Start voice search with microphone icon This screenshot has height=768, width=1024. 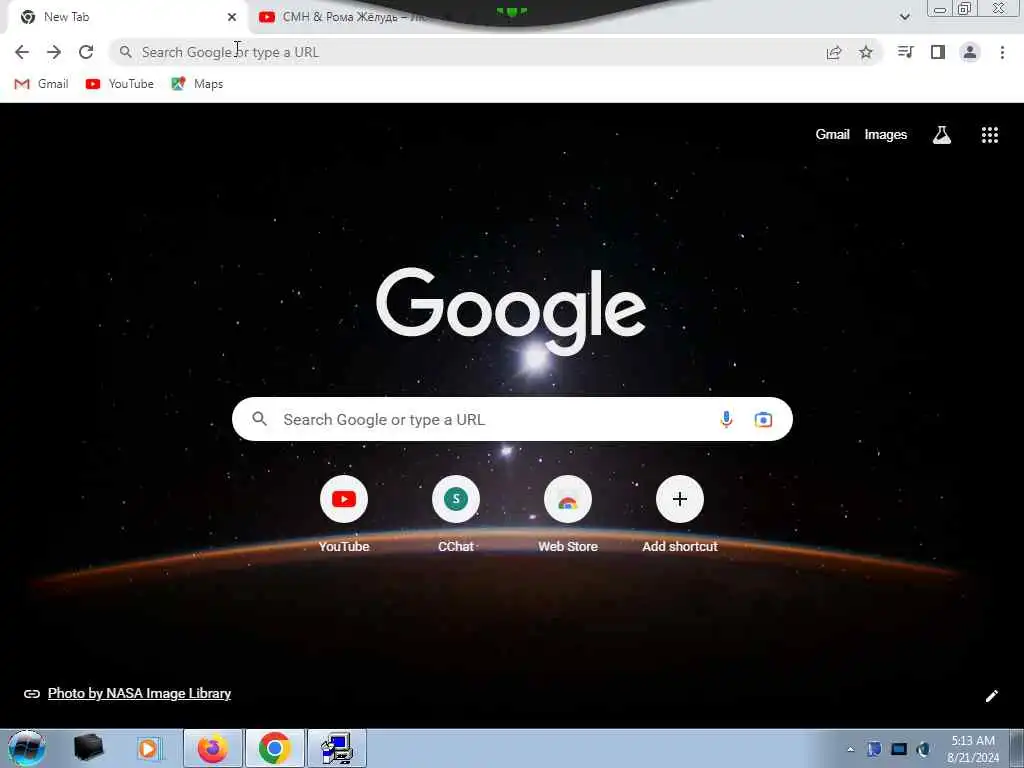[726, 419]
